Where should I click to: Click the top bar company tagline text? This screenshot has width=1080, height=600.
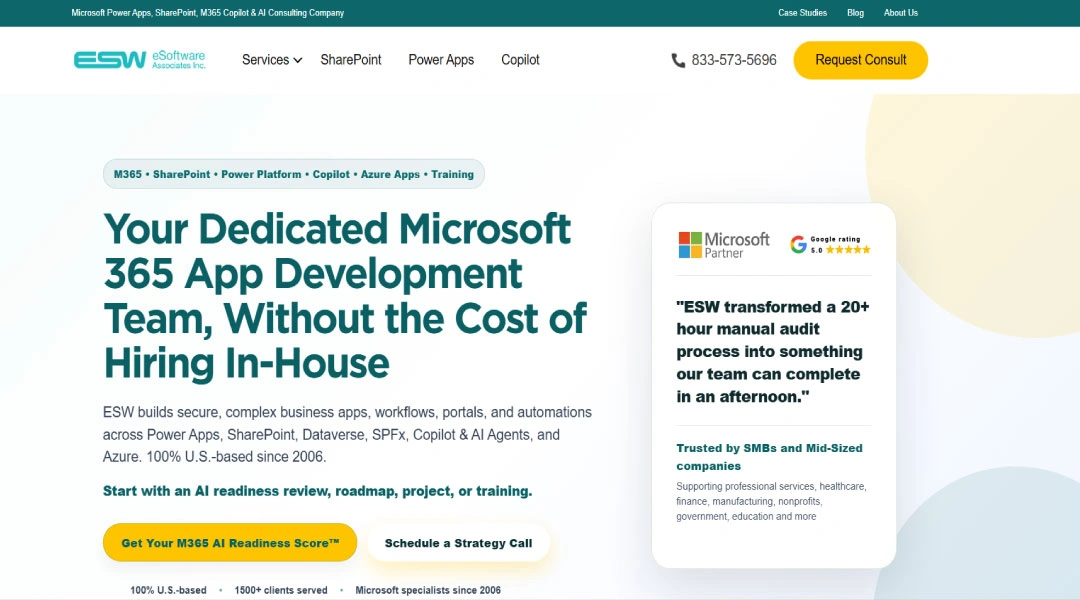[x=207, y=13]
